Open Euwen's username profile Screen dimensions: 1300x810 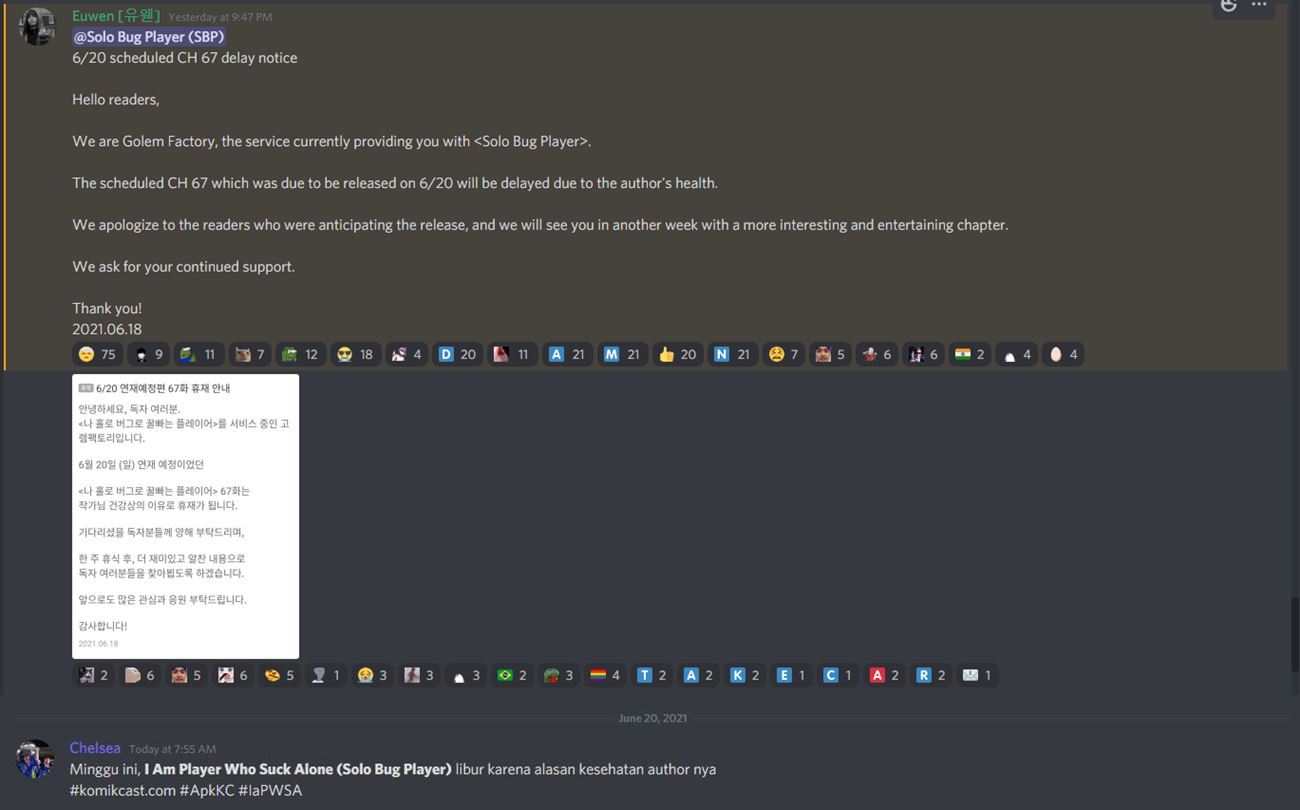click(x=116, y=16)
